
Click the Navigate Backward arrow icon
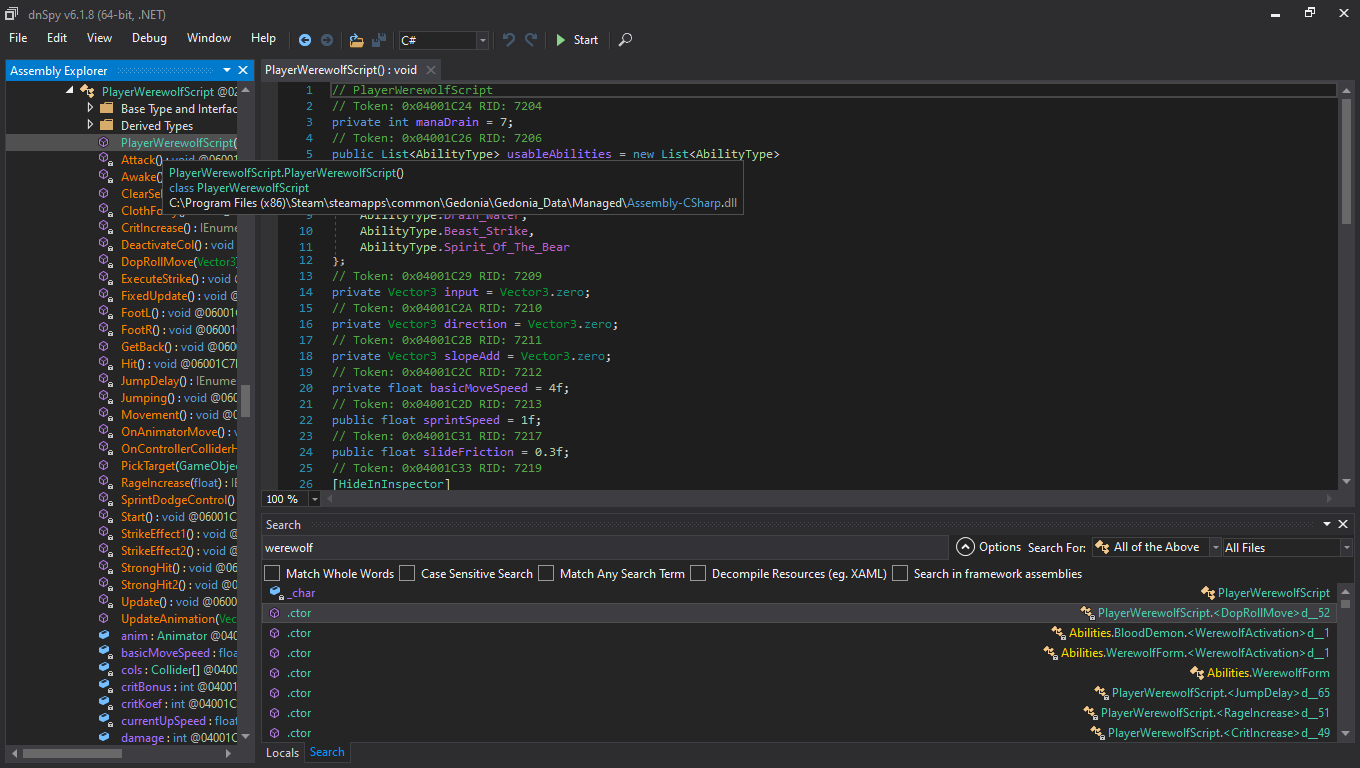click(305, 40)
